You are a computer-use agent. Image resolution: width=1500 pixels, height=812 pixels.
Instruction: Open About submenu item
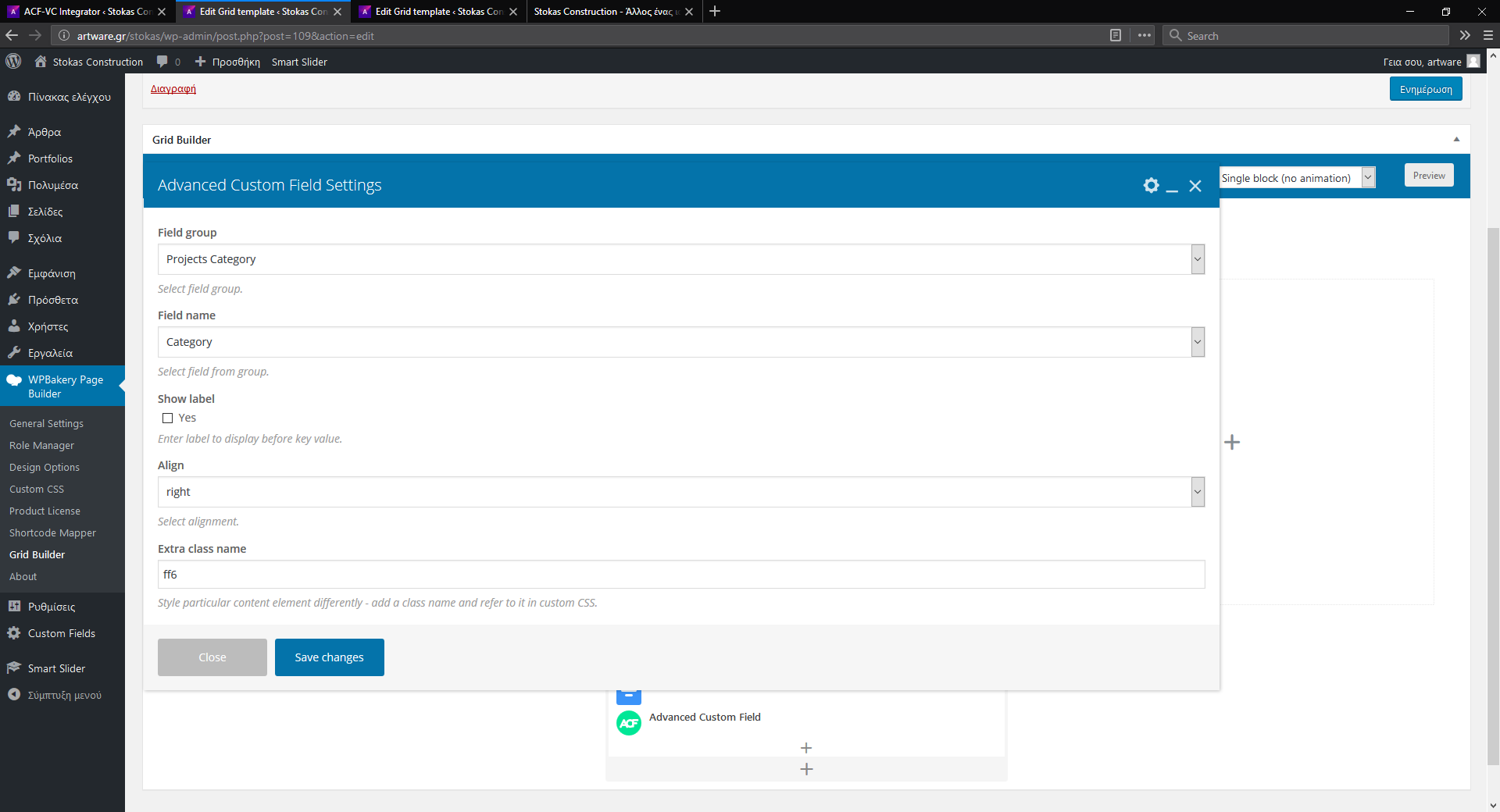point(23,576)
